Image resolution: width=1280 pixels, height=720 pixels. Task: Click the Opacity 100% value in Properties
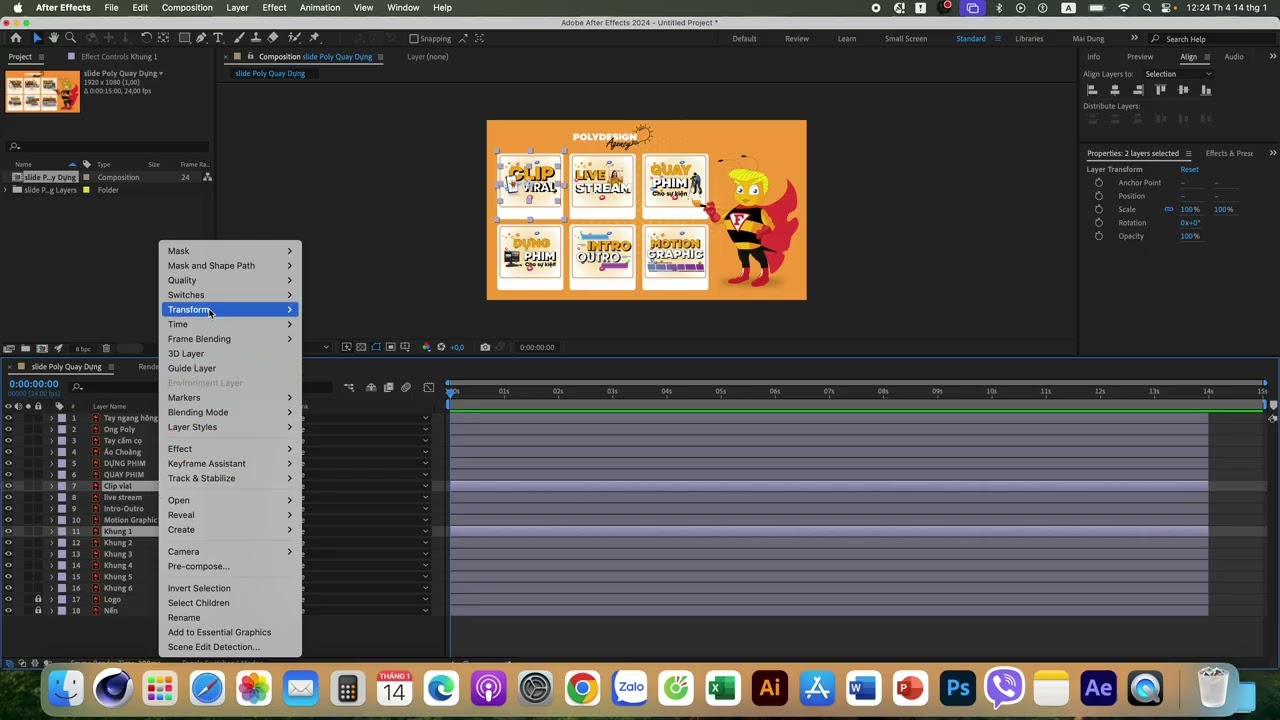[1190, 236]
